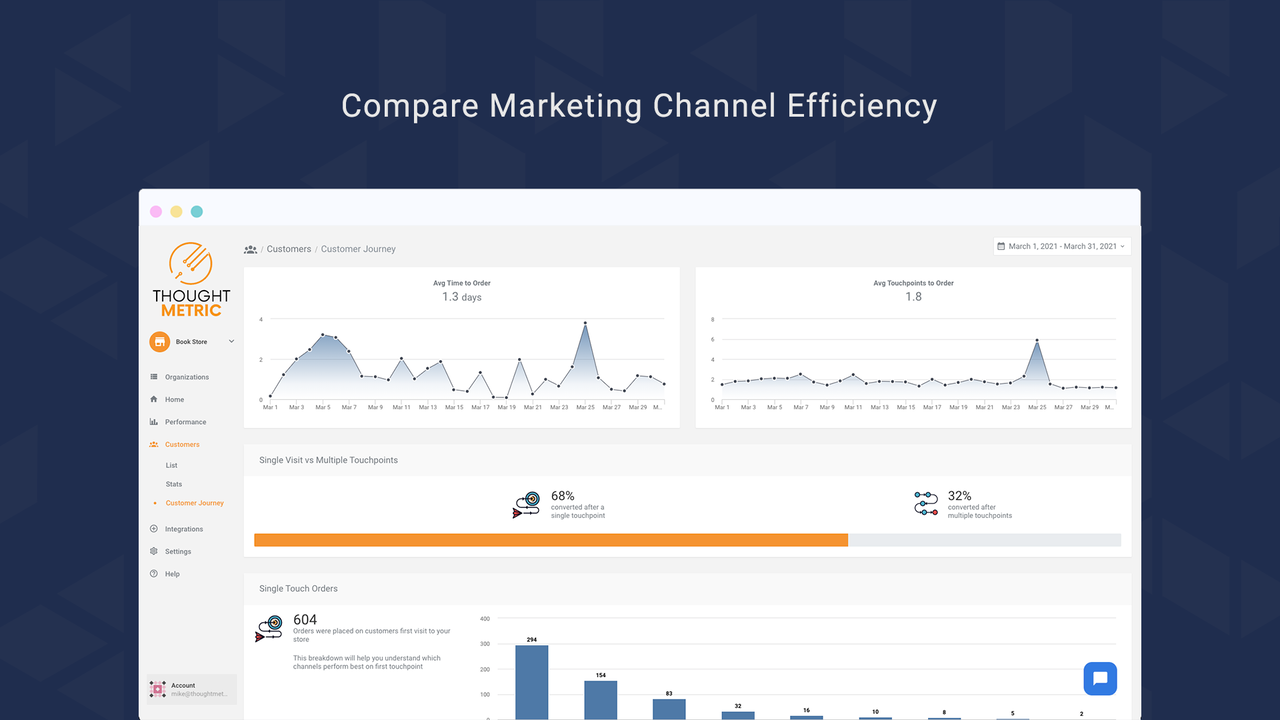Open the chat support bubble
The height and width of the screenshot is (720, 1280).
[1100, 678]
